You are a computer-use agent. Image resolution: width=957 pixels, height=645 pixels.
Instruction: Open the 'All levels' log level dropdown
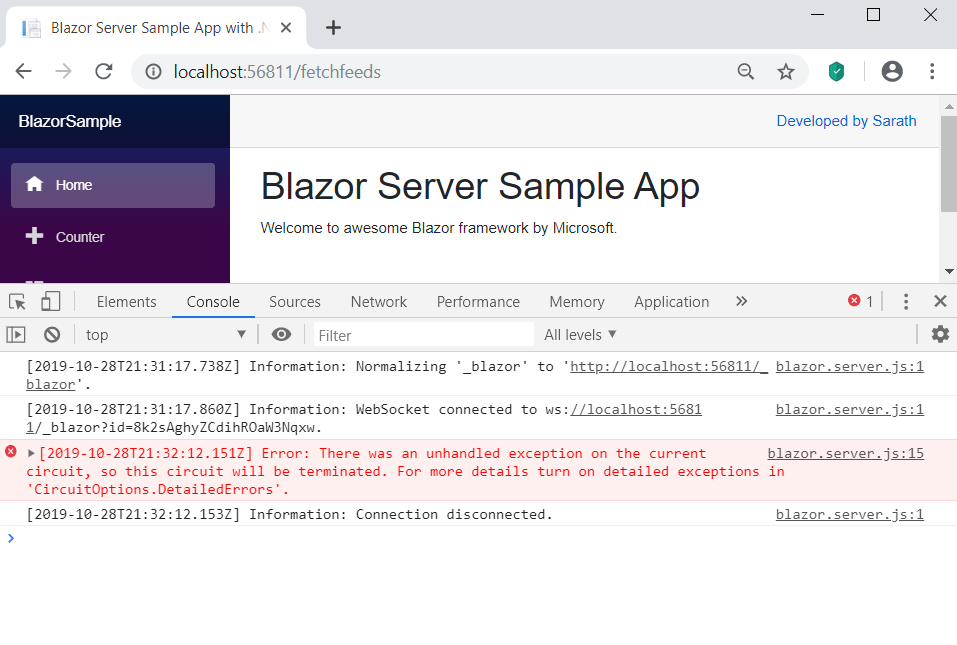[x=580, y=334]
